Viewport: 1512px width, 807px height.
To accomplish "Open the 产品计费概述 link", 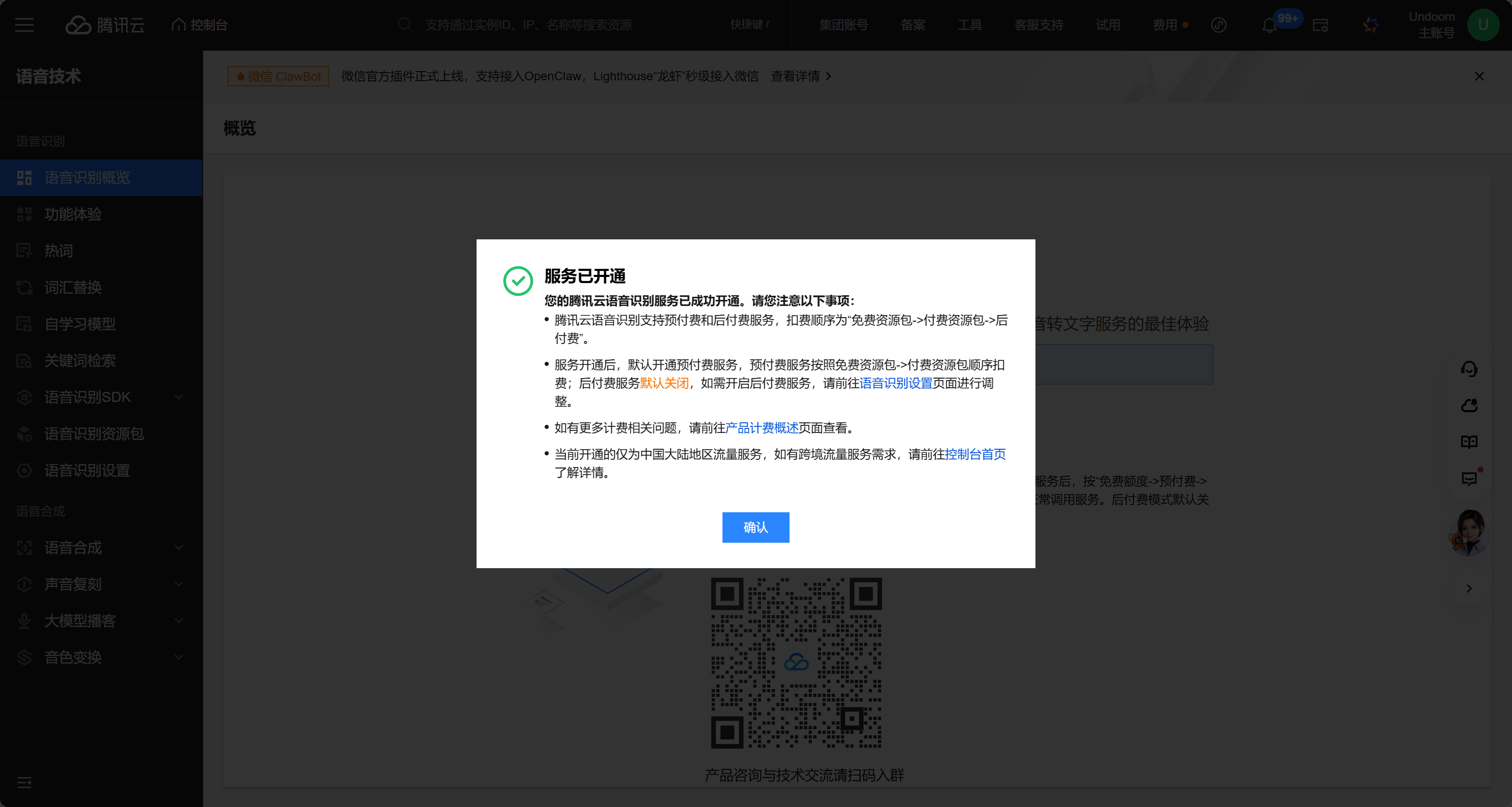I will (x=761, y=428).
